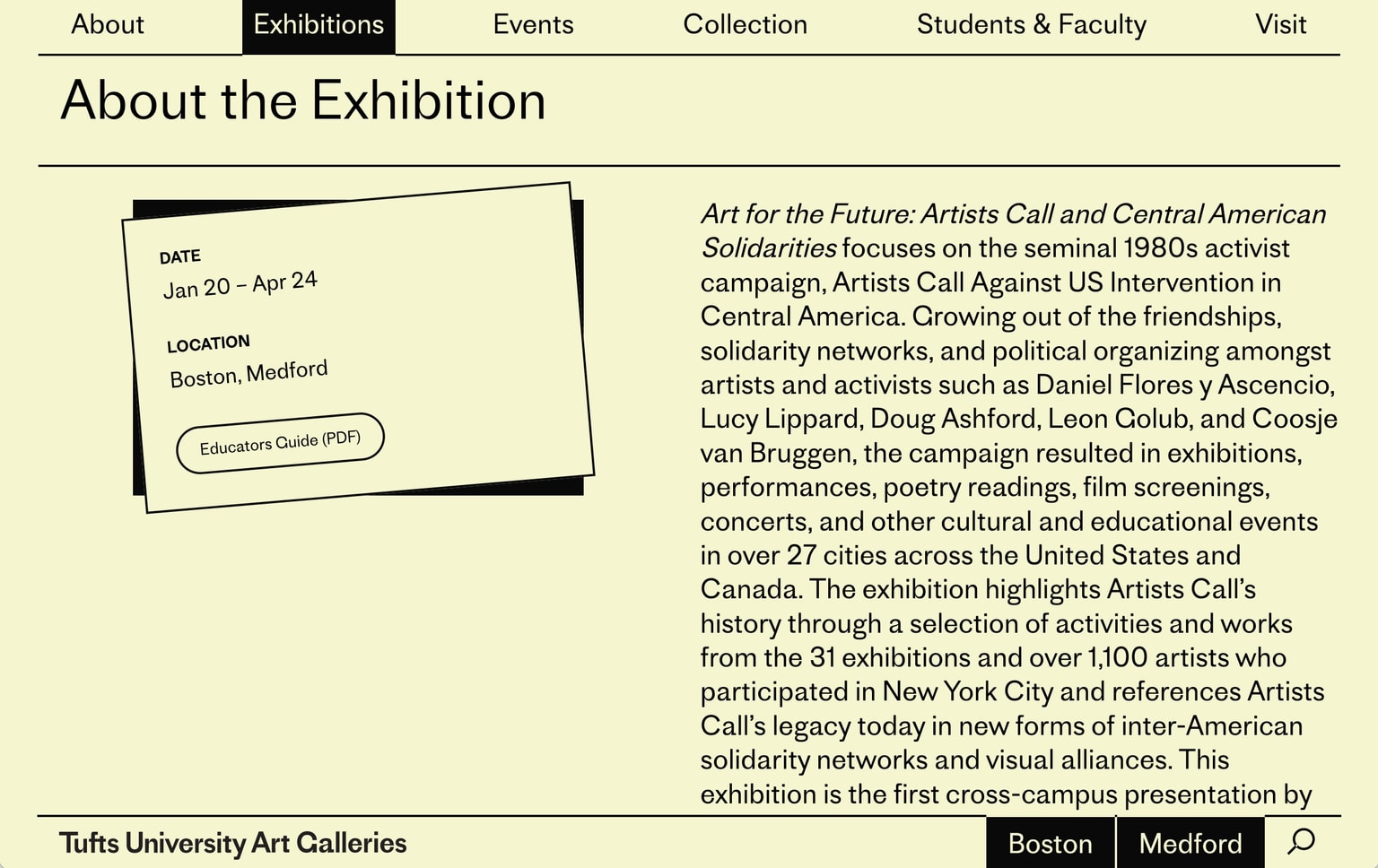Open the About menu item
1378x868 pixels.
click(x=108, y=25)
